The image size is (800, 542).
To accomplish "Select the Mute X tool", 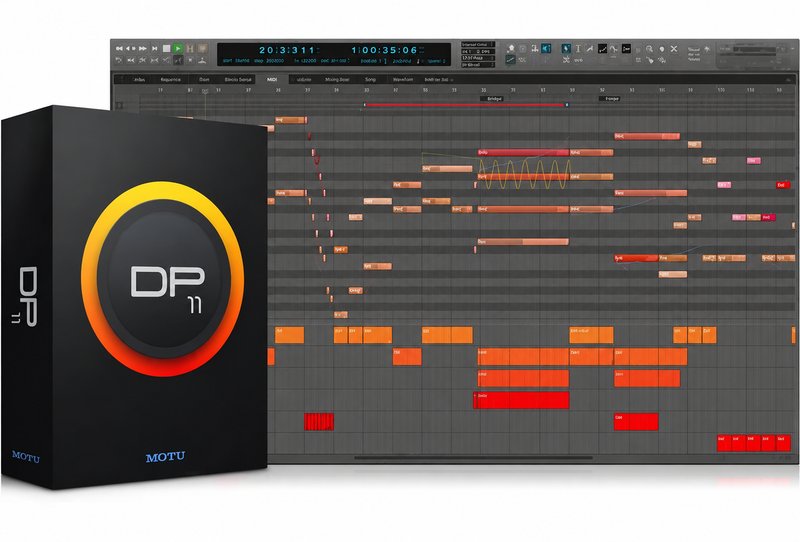I will point(674,48).
